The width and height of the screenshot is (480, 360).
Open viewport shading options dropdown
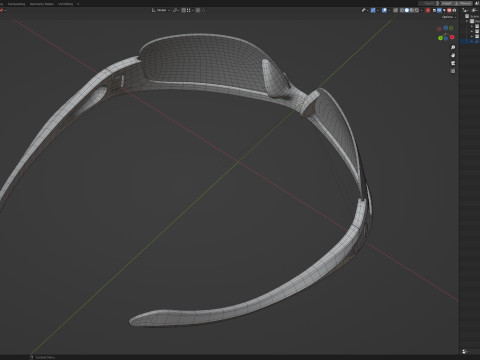(421, 10)
